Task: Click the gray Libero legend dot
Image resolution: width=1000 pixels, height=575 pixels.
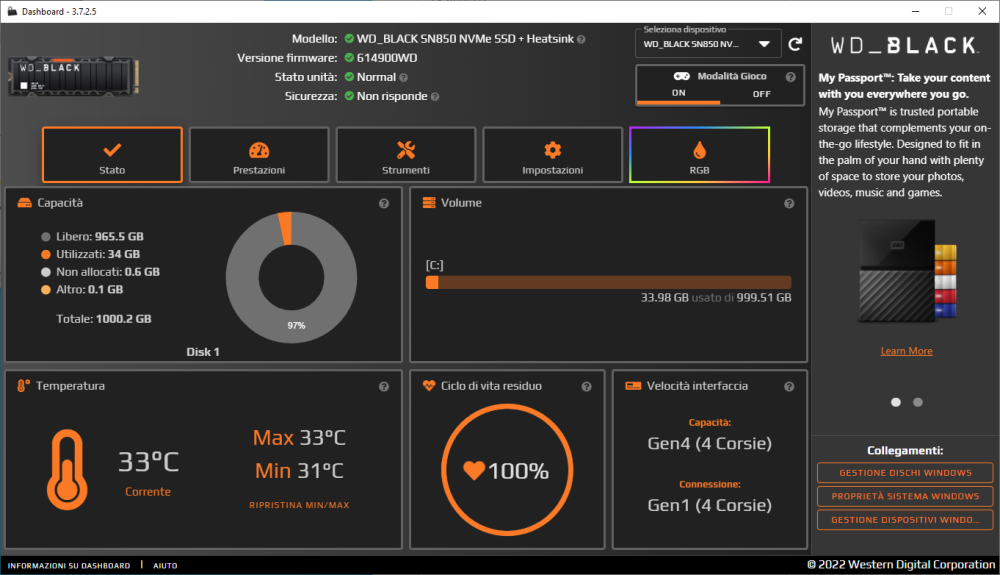Action: pos(45,237)
